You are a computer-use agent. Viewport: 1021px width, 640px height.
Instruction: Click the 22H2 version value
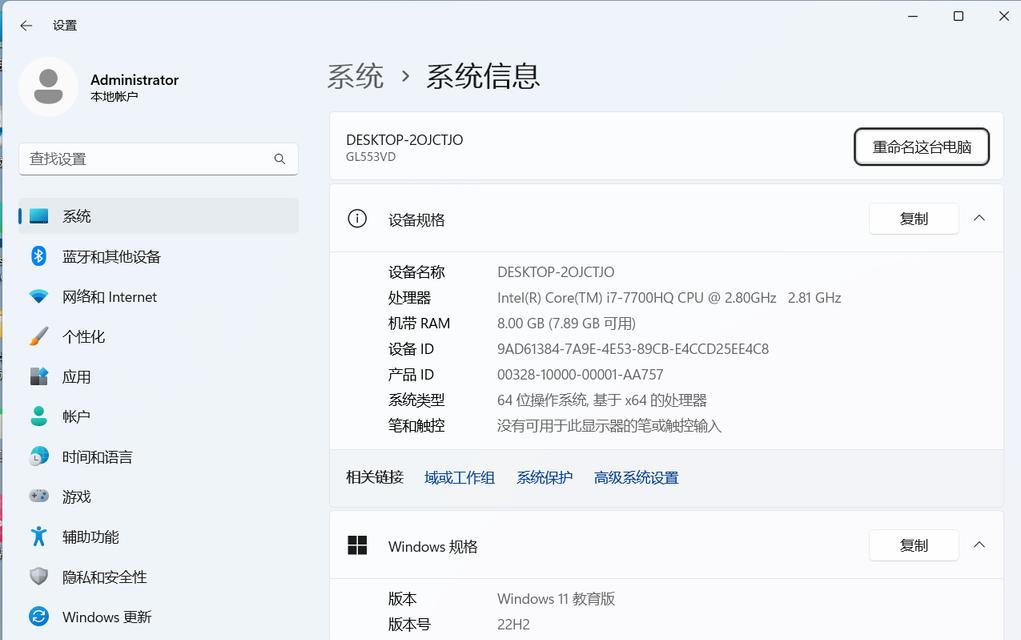pos(513,624)
